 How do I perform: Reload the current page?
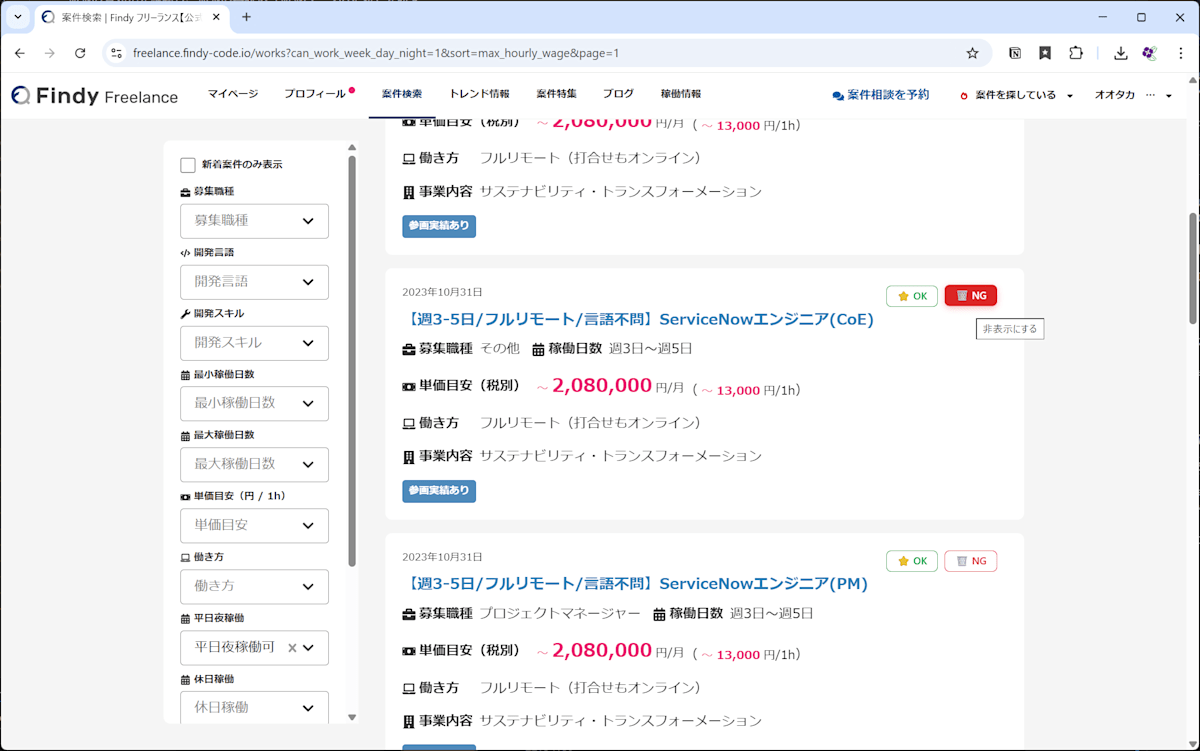pos(80,53)
